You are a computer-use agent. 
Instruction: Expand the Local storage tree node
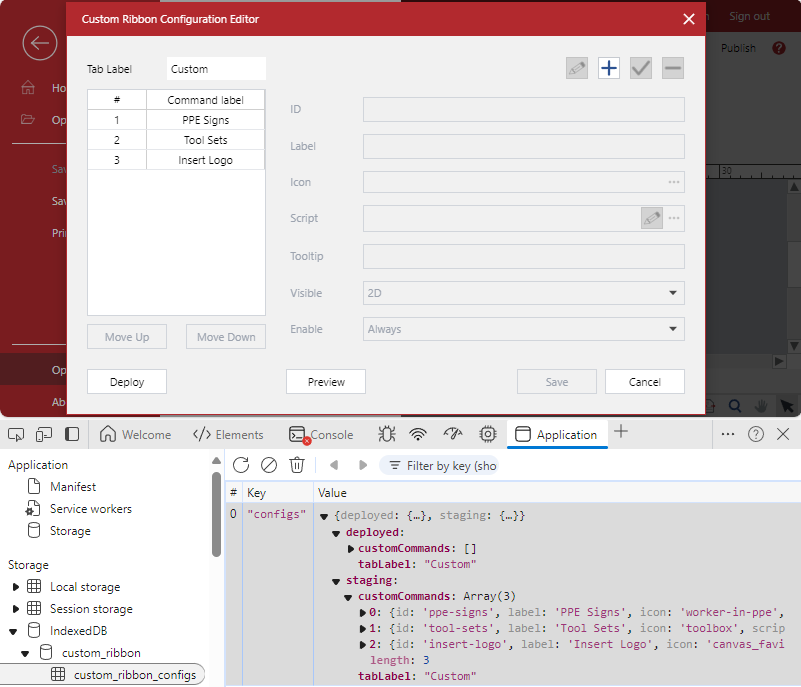[x=16, y=587]
